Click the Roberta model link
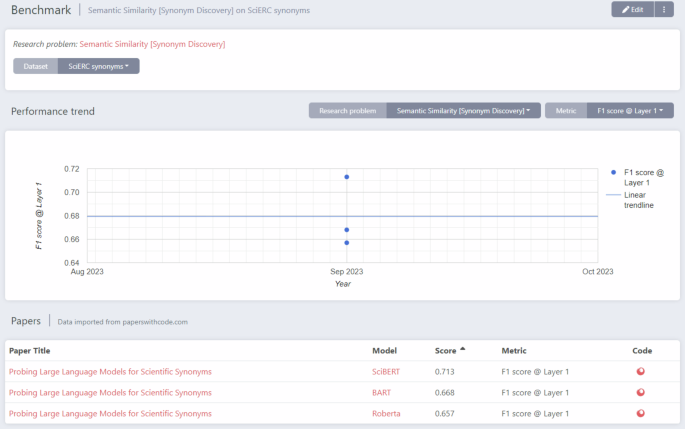685x429 pixels. 385,414
